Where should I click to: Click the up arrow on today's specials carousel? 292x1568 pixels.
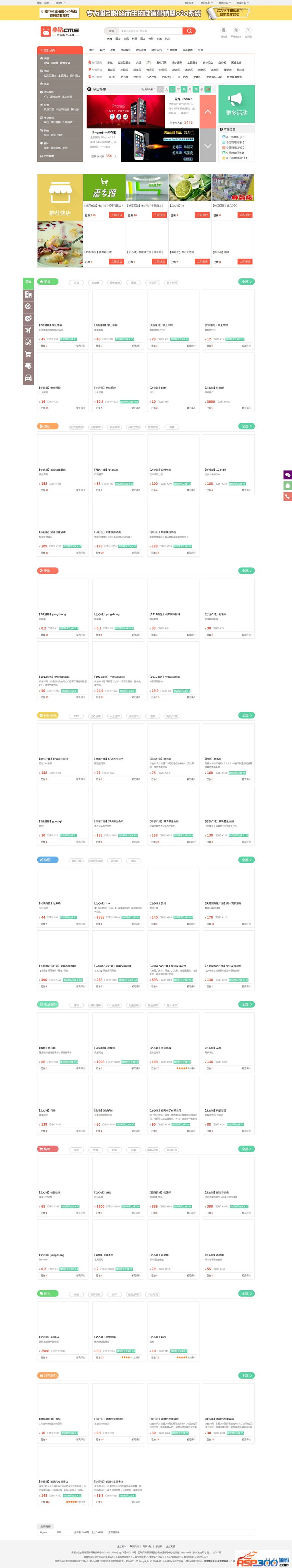point(207,112)
